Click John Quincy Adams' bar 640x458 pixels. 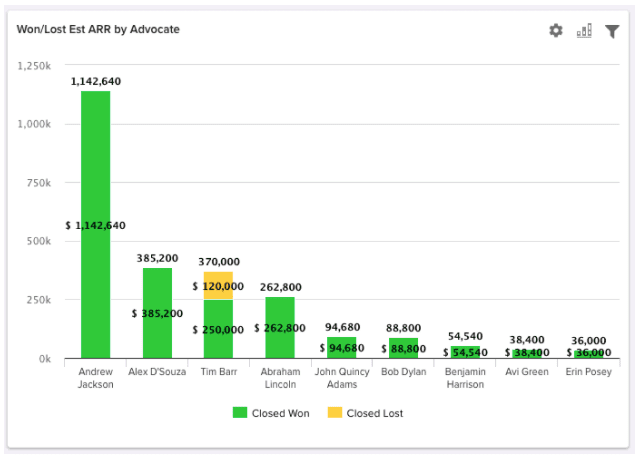coord(342,348)
